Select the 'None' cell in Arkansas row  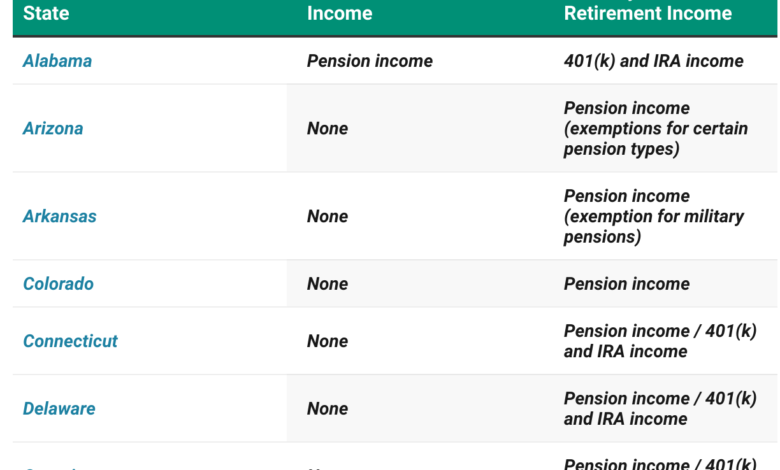pos(327,217)
